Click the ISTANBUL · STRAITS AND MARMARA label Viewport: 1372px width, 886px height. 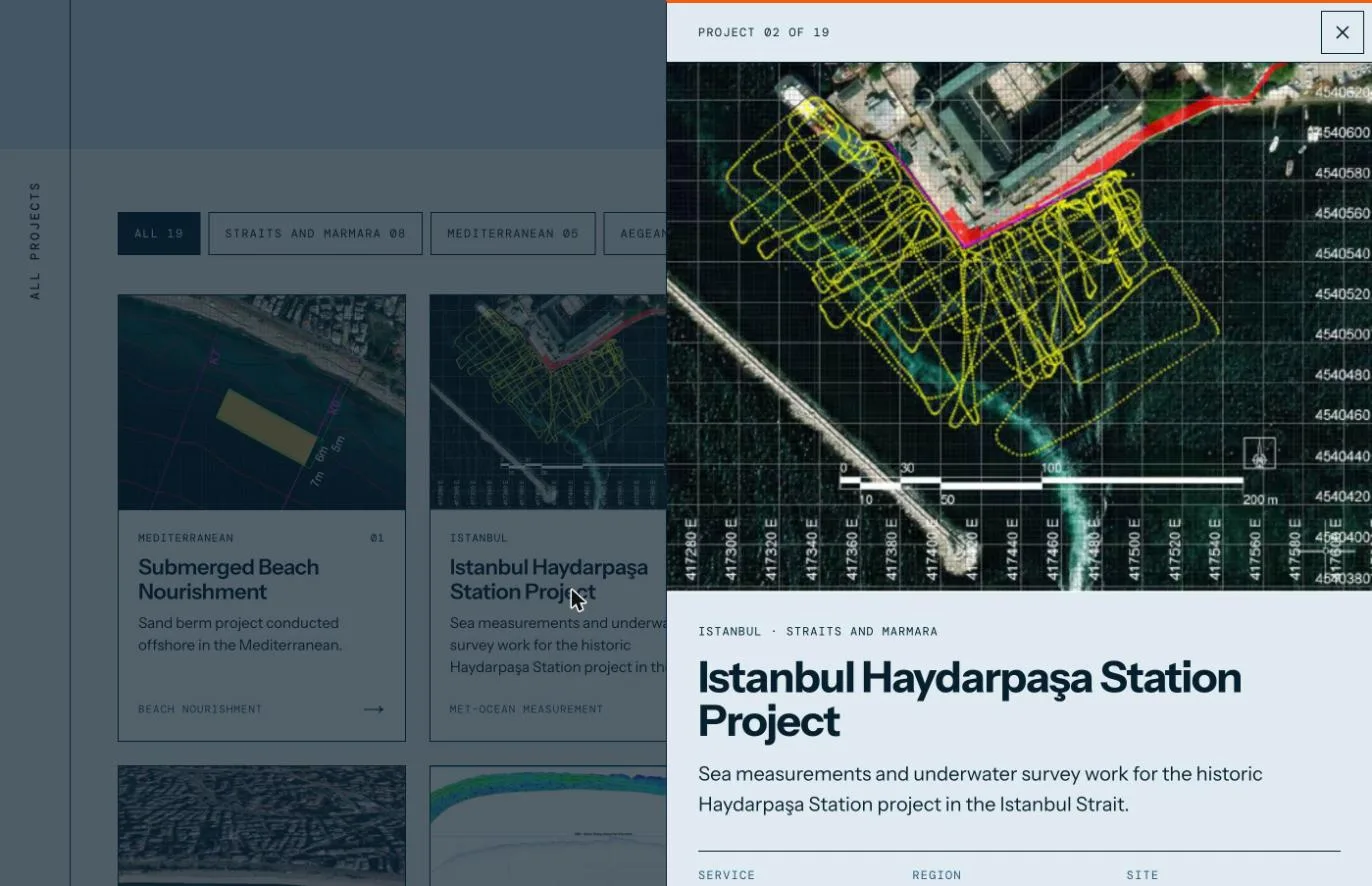818,631
